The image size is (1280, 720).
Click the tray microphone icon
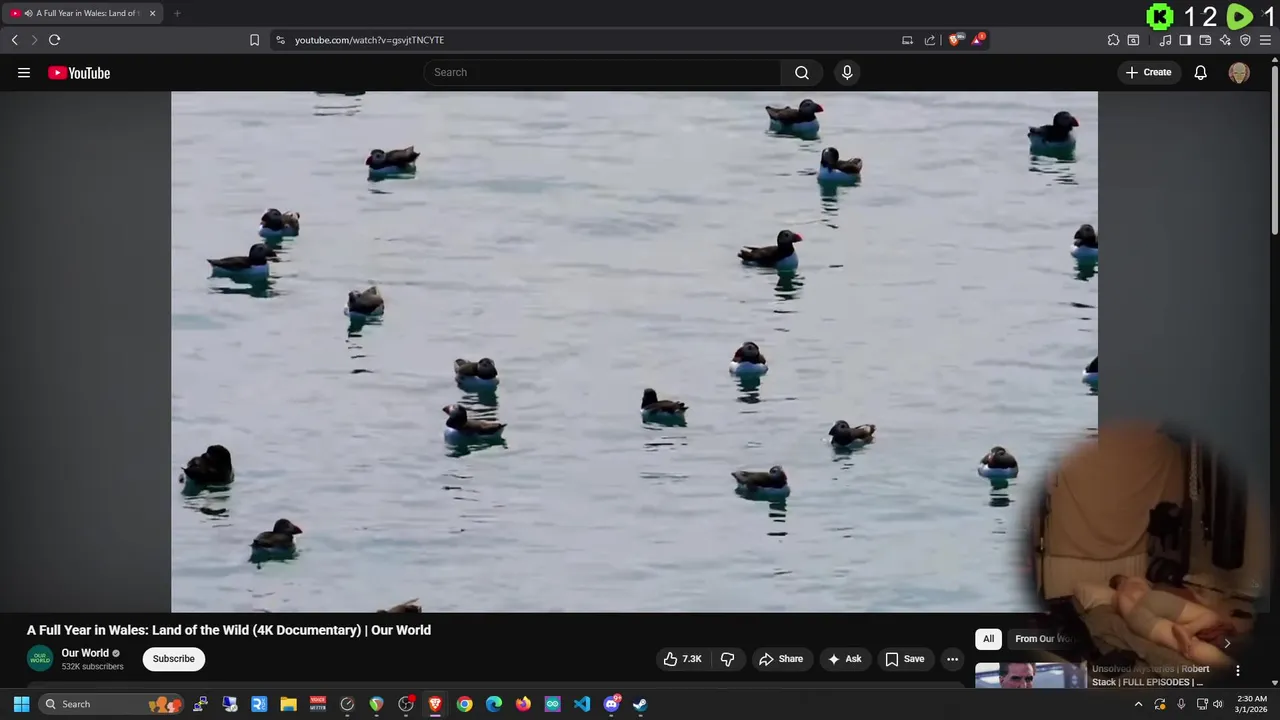[x=1181, y=704]
